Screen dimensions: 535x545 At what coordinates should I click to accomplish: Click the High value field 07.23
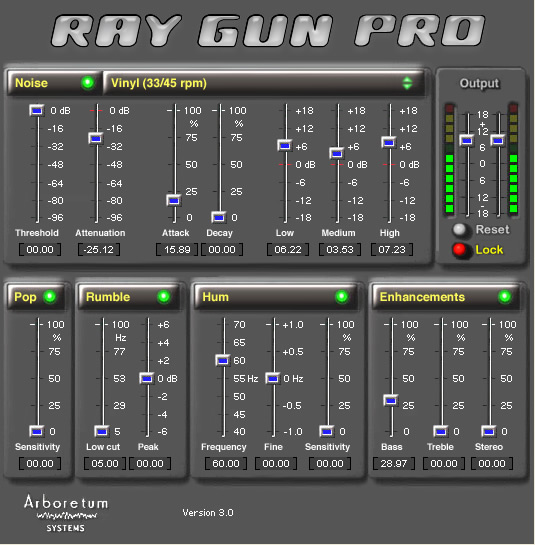coord(392,250)
